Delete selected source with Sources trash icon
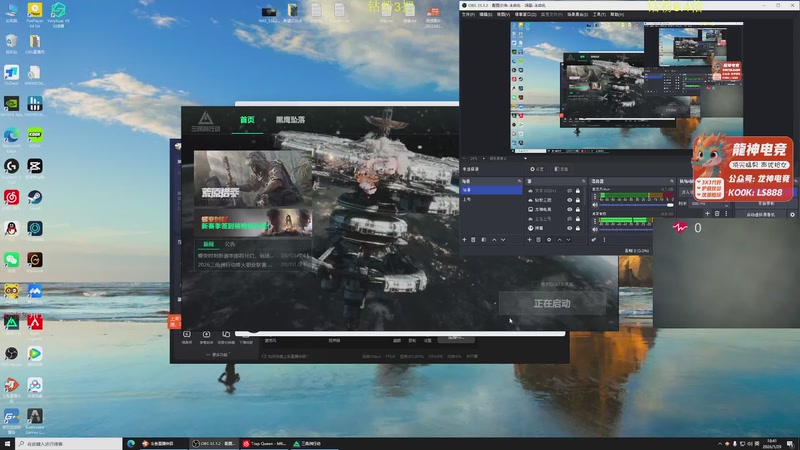The image size is (800, 450). point(538,240)
